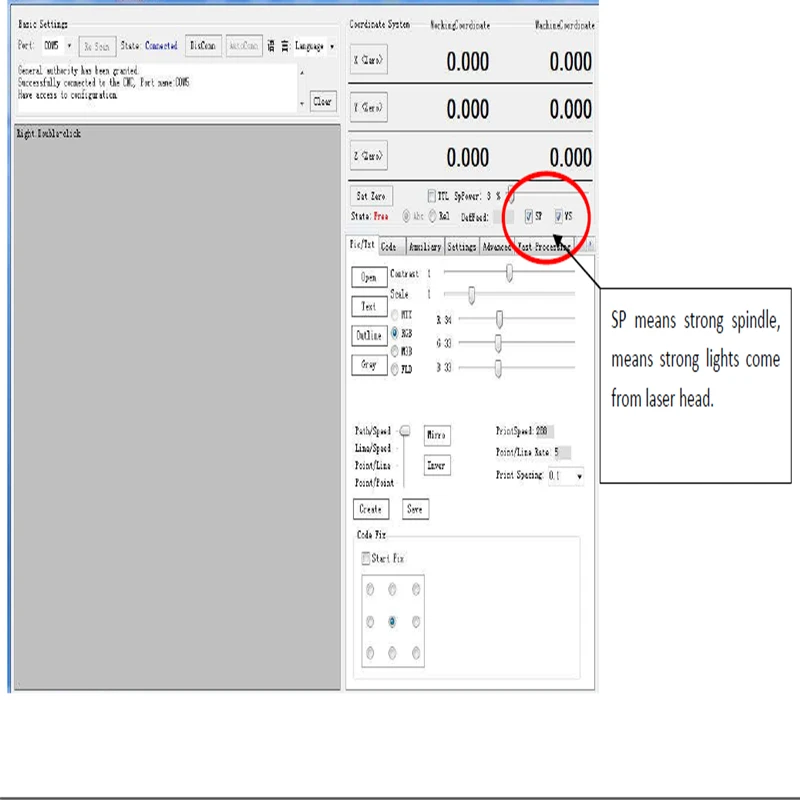Select the center radio in Code Fix grid
The height and width of the screenshot is (800, 800).
coord(392,621)
